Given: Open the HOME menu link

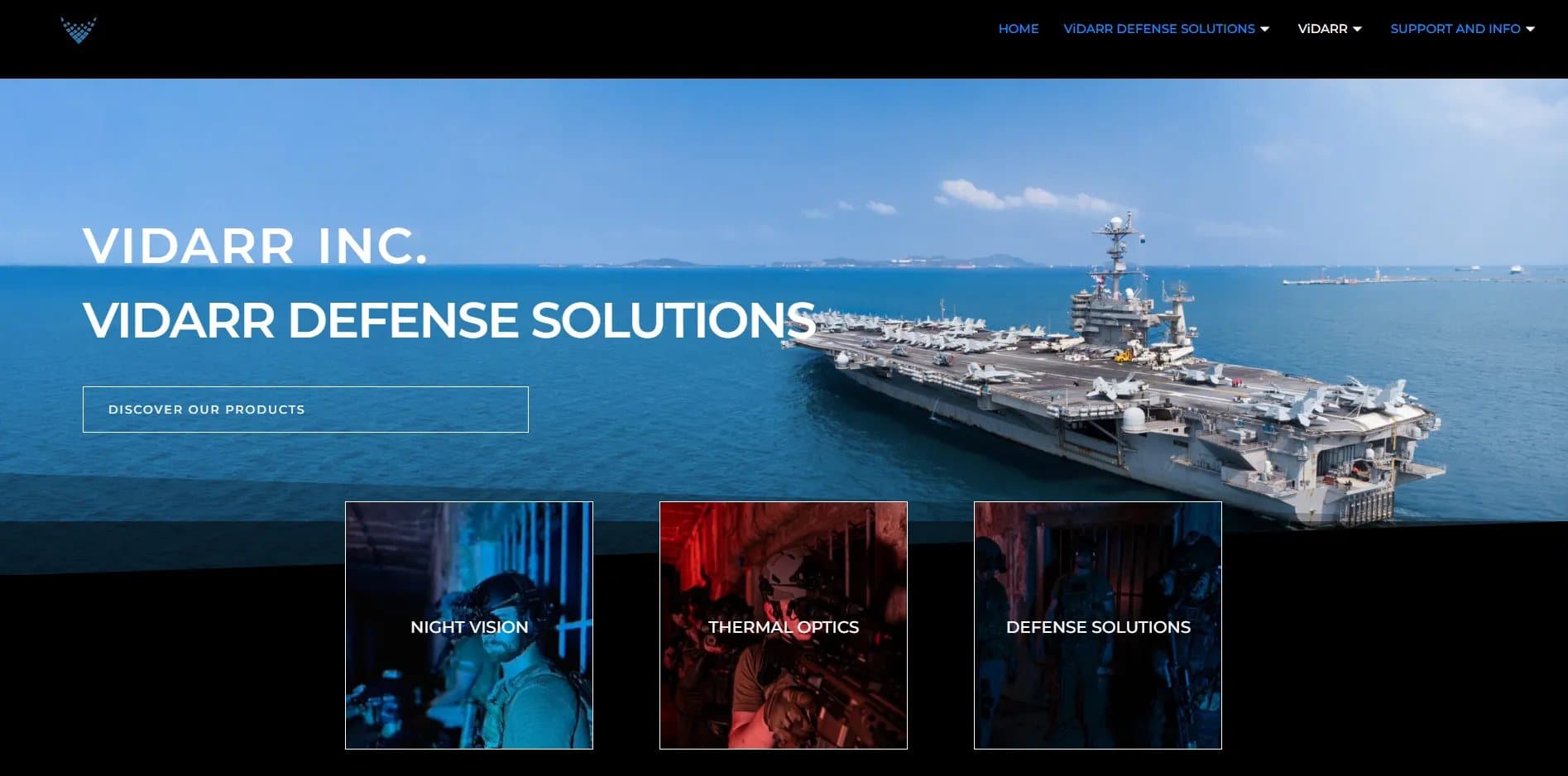Looking at the screenshot, I should [1018, 29].
